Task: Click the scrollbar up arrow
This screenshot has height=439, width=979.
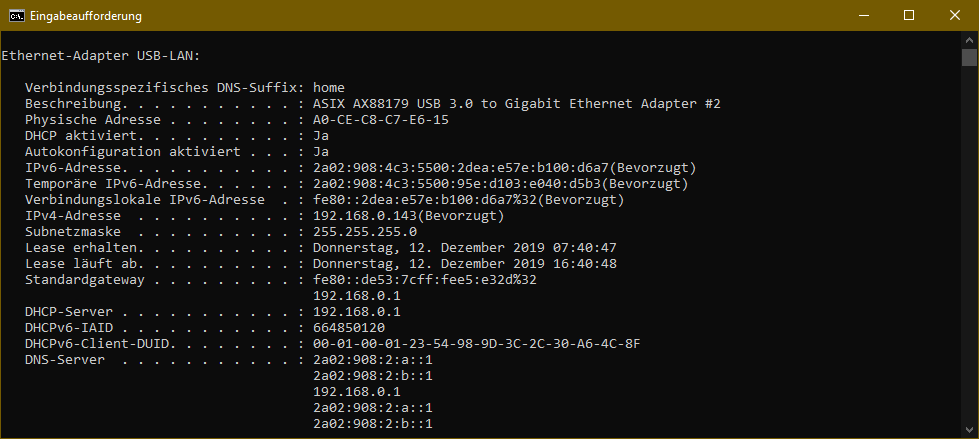Action: 969,40
